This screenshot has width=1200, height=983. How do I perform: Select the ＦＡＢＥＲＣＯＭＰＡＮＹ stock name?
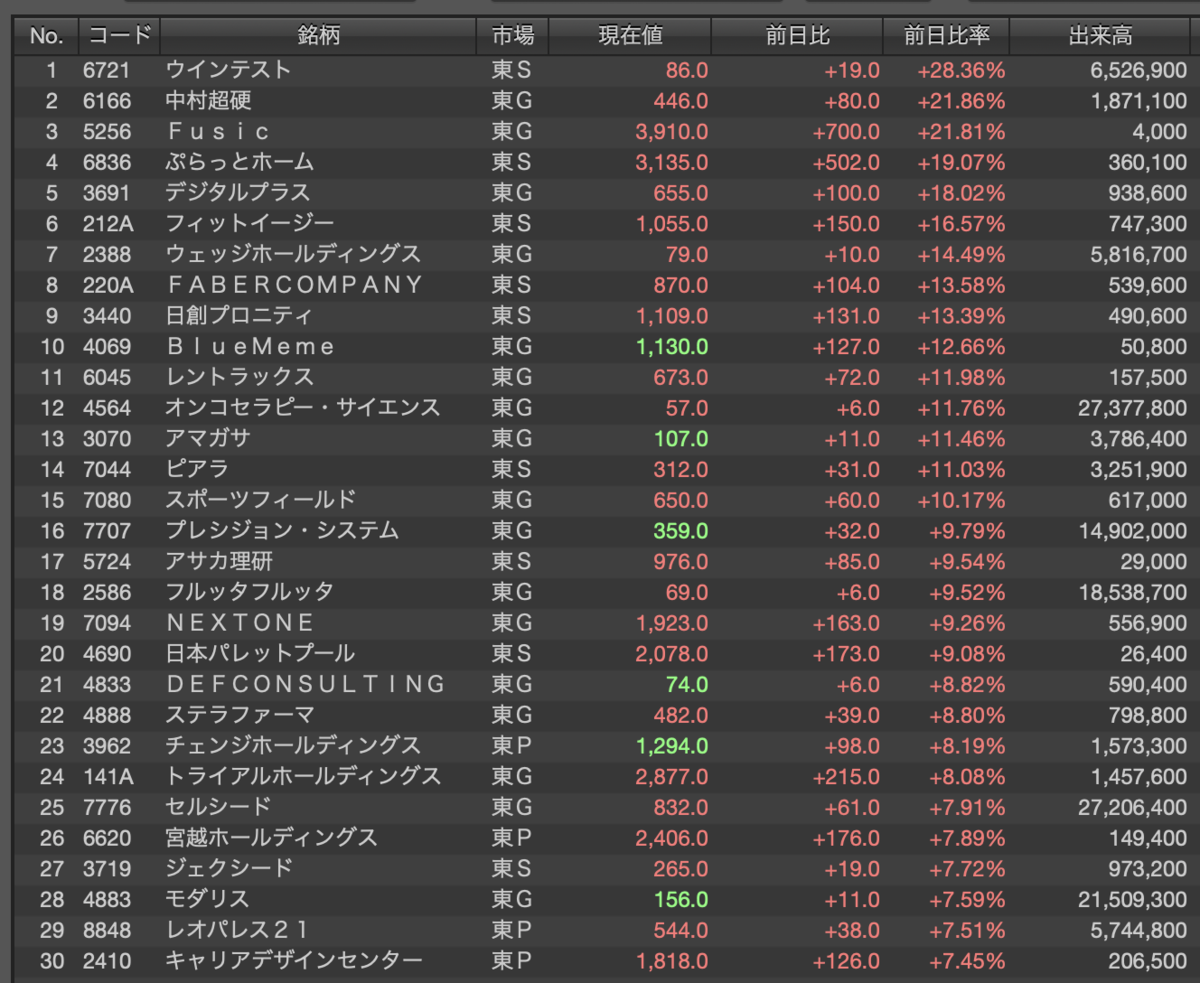[294, 285]
